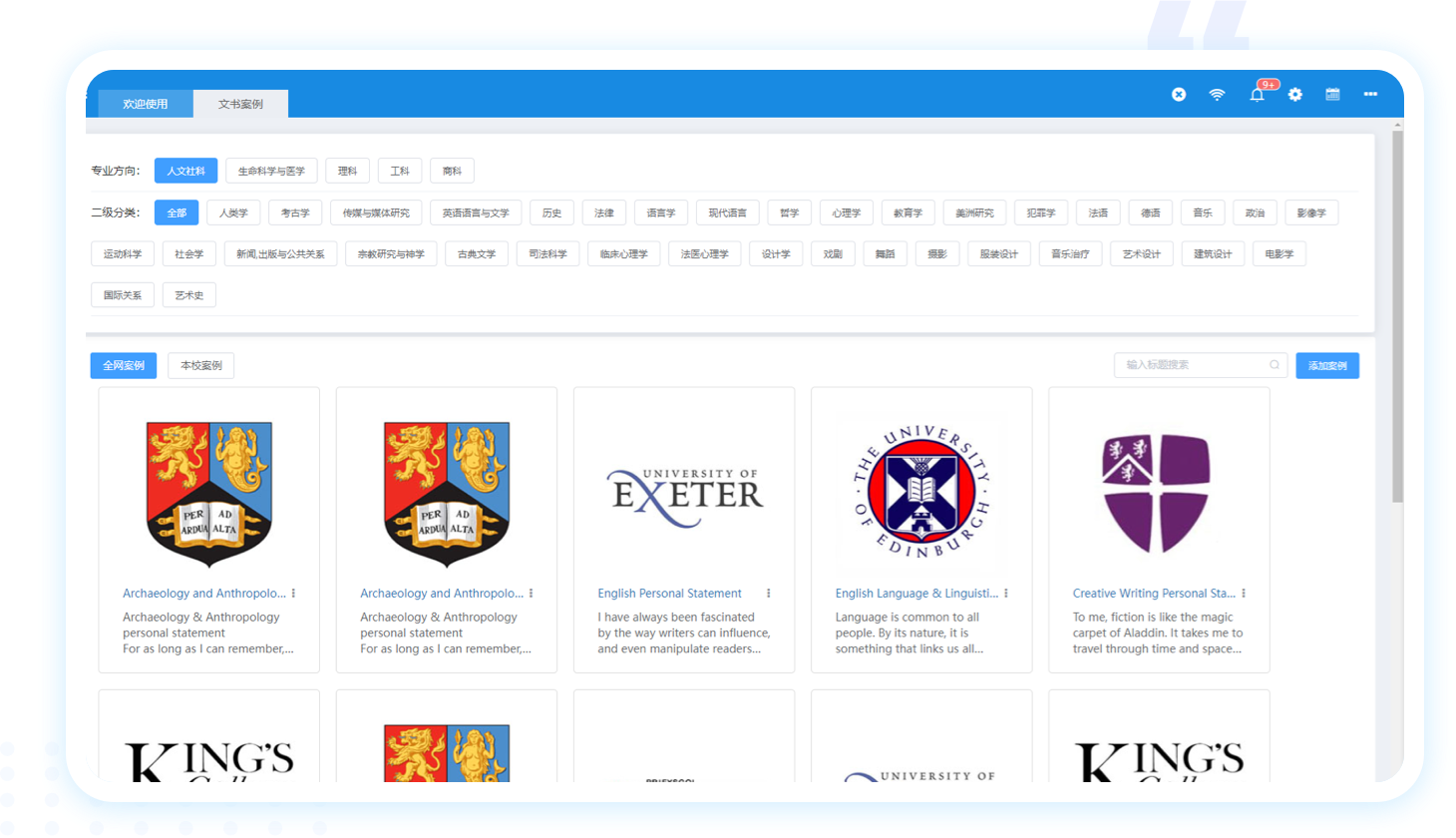The image size is (1456, 838).
Task: Select the 全网案例 tab
Action: [124, 365]
